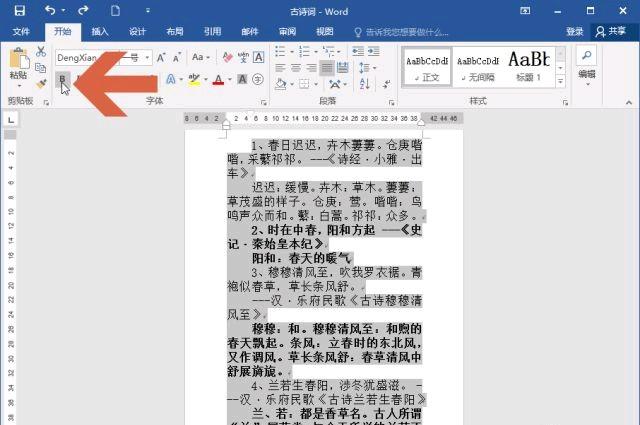Save the document with the floppy disk icon
The image size is (640, 425).
pyautogui.click(x=20, y=10)
